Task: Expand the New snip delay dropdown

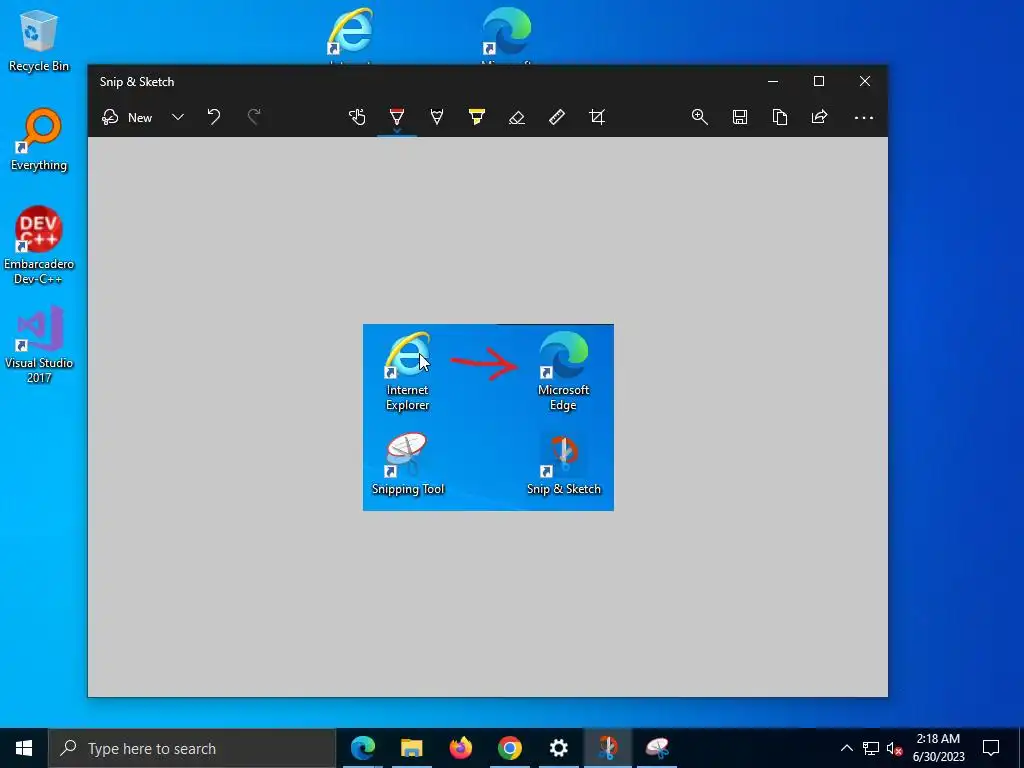Action: [x=178, y=118]
